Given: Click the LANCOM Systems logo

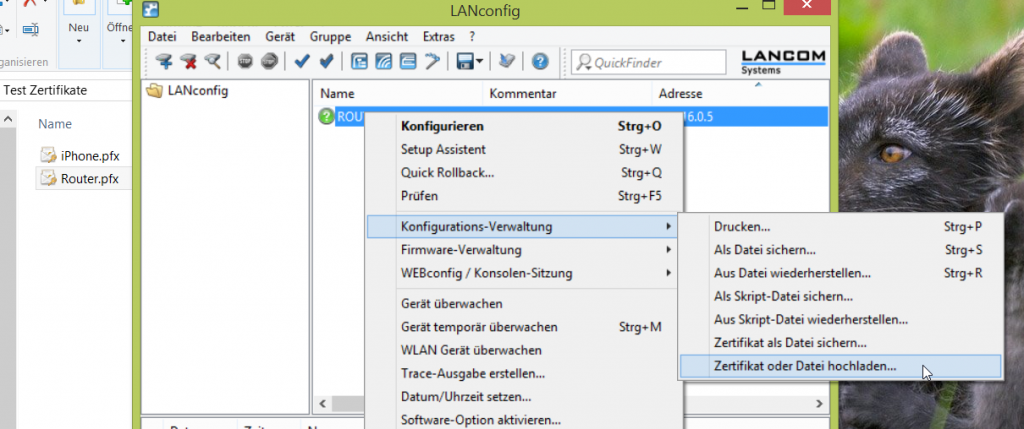Looking at the screenshot, I should 783,62.
